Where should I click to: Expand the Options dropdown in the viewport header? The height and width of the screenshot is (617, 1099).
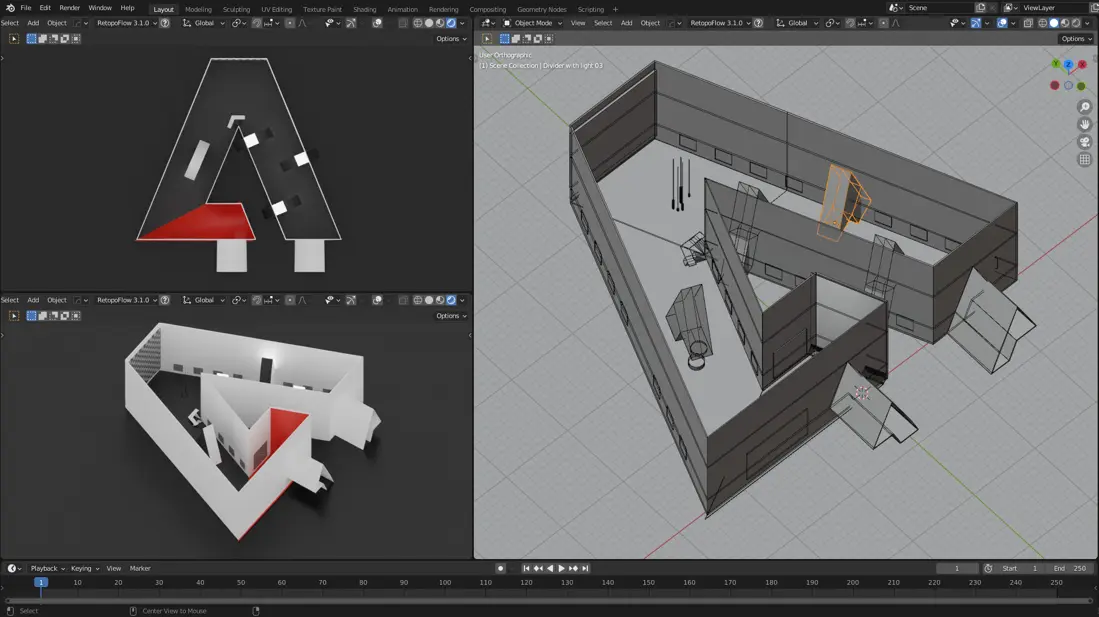tap(1073, 38)
